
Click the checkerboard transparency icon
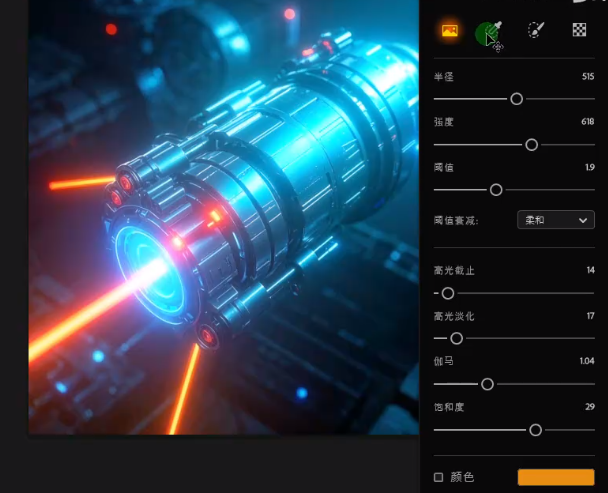pos(578,31)
